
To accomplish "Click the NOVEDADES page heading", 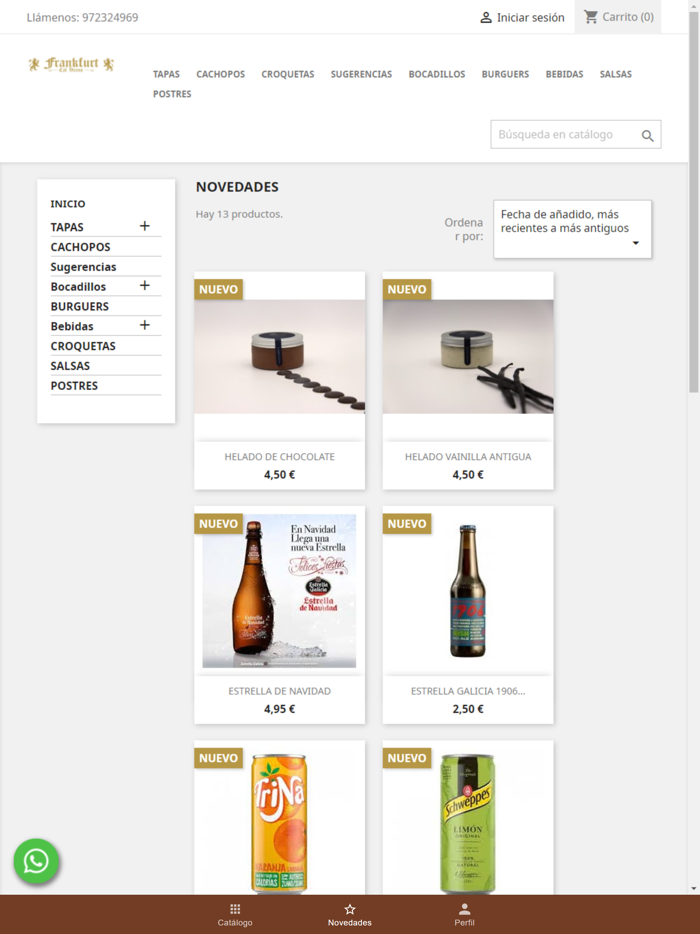I will [237, 186].
